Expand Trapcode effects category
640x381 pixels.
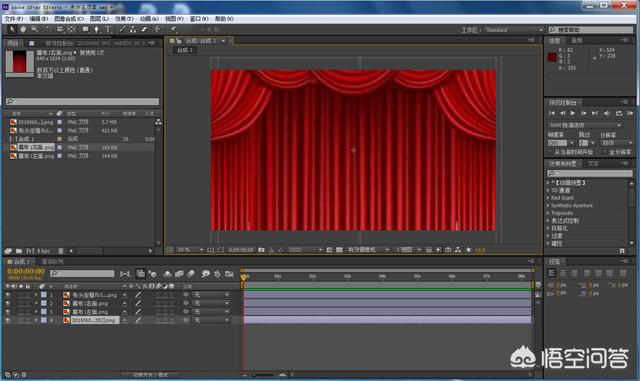pyautogui.click(x=548, y=213)
